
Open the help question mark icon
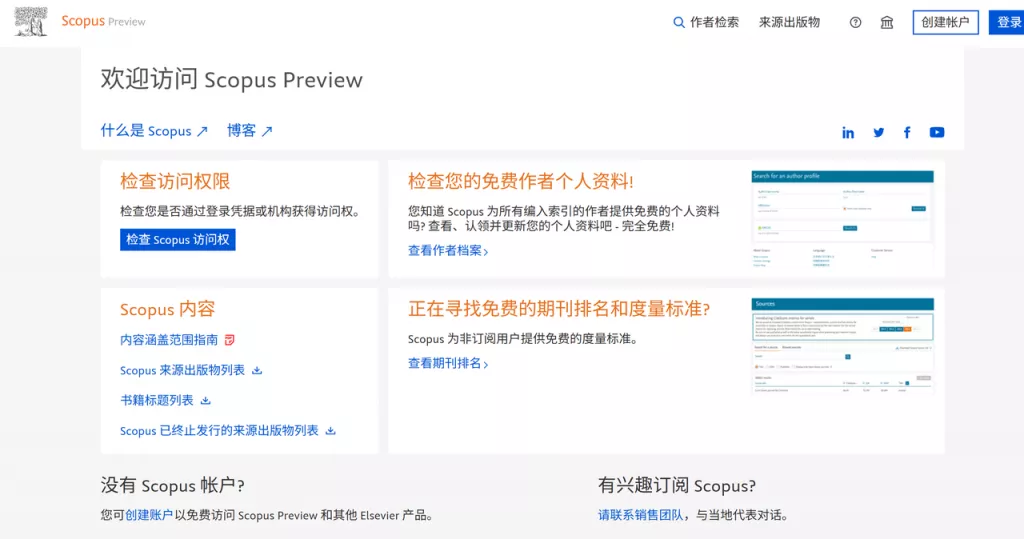coord(855,22)
